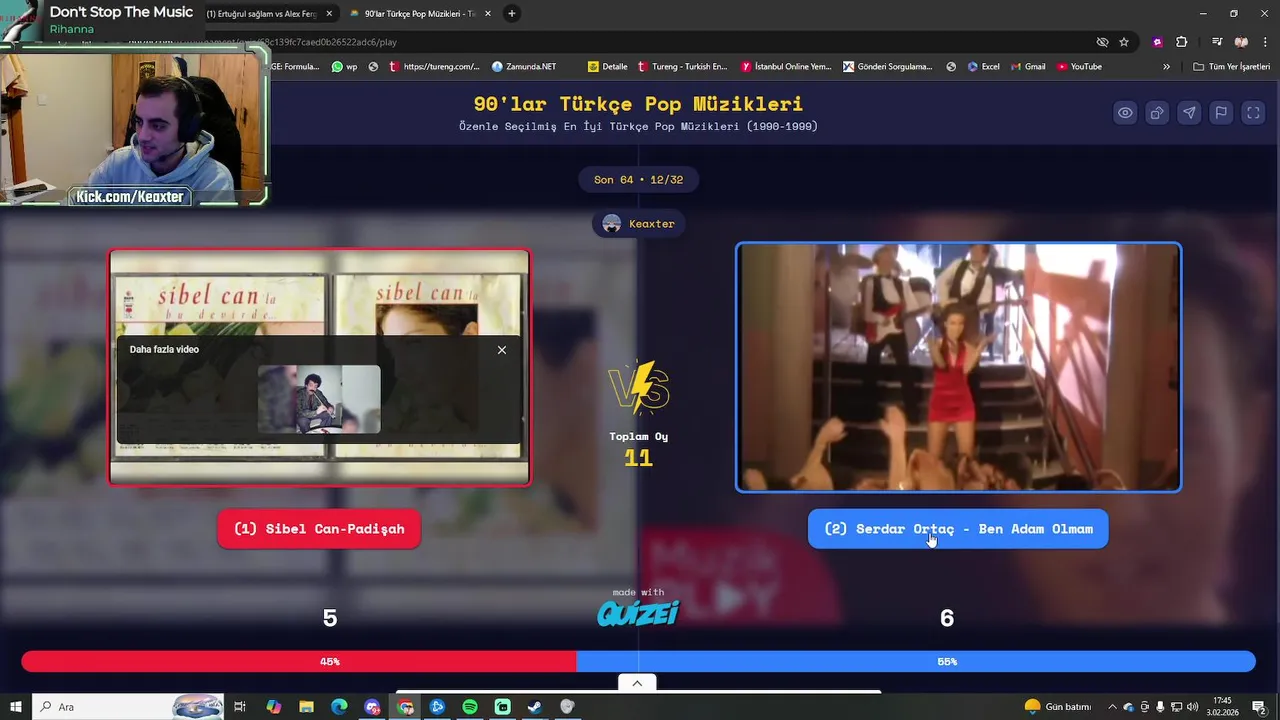1280x720 pixels.
Task: Vote for (2) Serdar Ortaç - Ben Adam Olmam
Action: (x=958, y=529)
